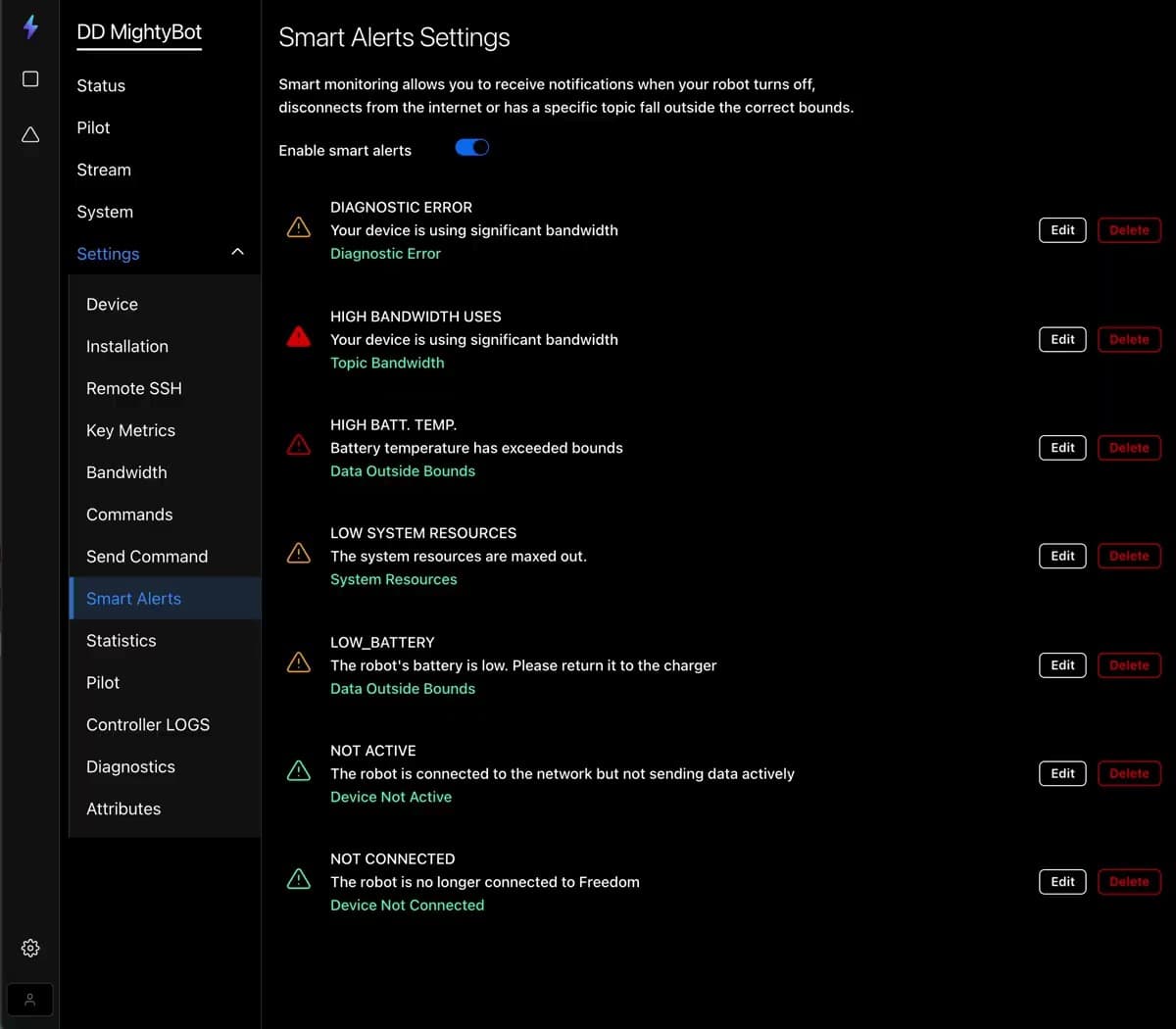The height and width of the screenshot is (1029, 1176).
Task: Click the warning icon for DIAGNOSTIC ERROR alert
Action: click(299, 227)
